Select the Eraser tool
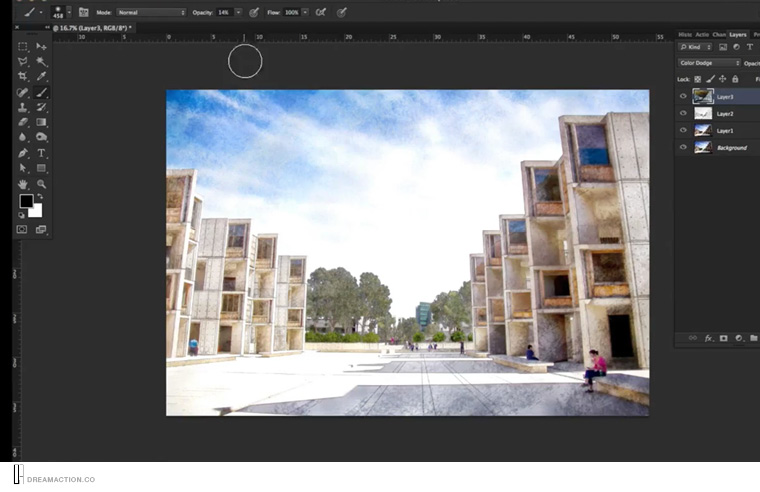 (23, 122)
